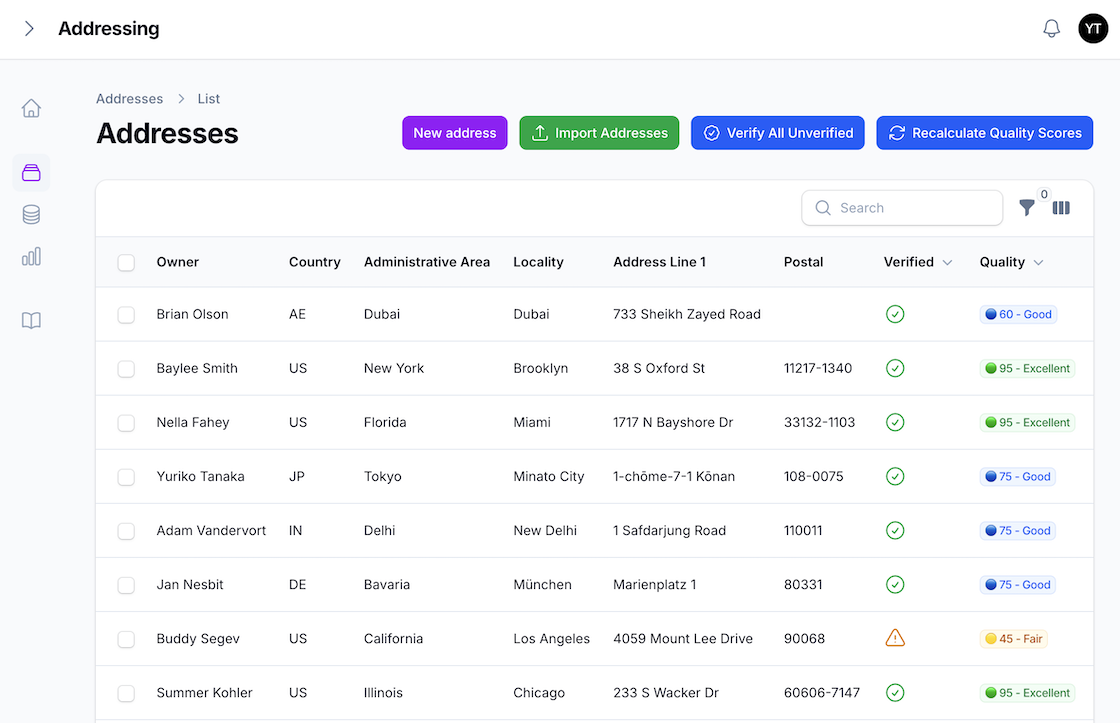Open the Brian Olson owner cell
The height and width of the screenshot is (723, 1120).
tap(192, 314)
